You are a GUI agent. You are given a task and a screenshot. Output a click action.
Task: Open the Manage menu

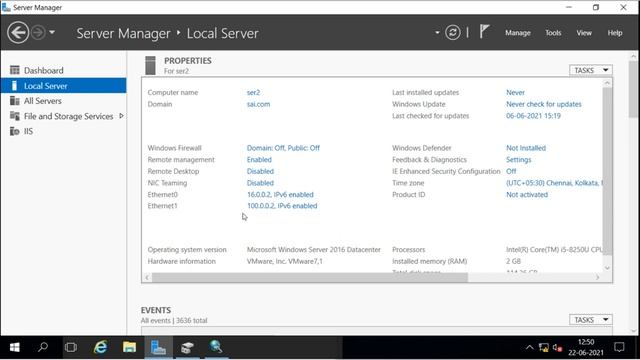point(518,33)
